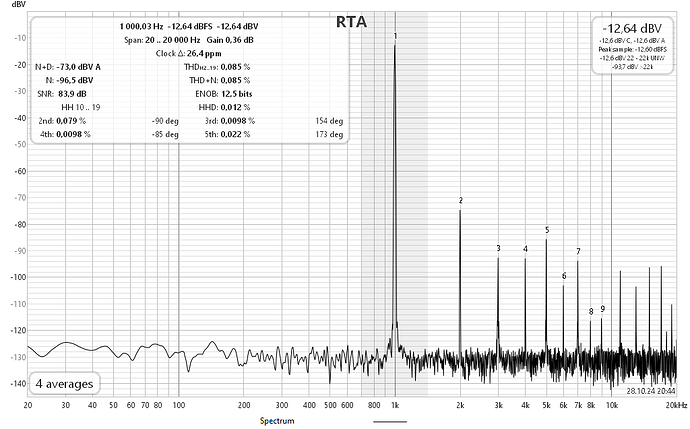The width and height of the screenshot is (690, 429).
Task: Click the large -12,64 dBV level readout
Action: (632, 29)
